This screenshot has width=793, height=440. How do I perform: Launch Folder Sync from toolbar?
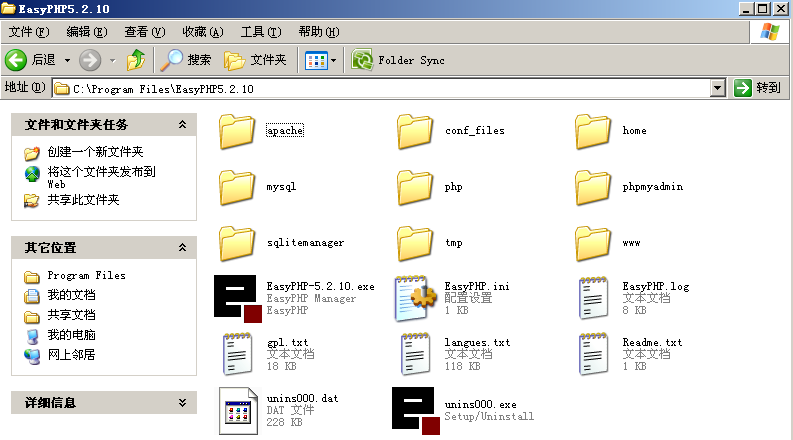[398, 60]
